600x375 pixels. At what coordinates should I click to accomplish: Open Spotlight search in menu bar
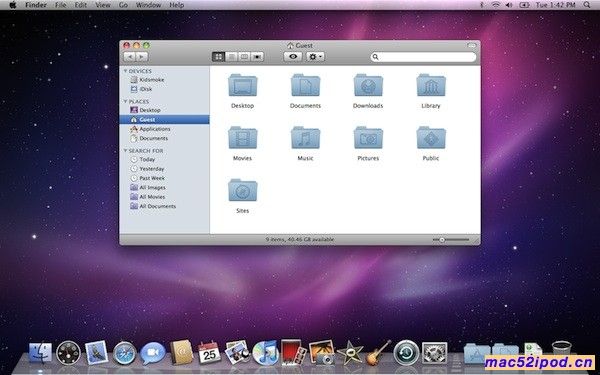(x=587, y=5)
